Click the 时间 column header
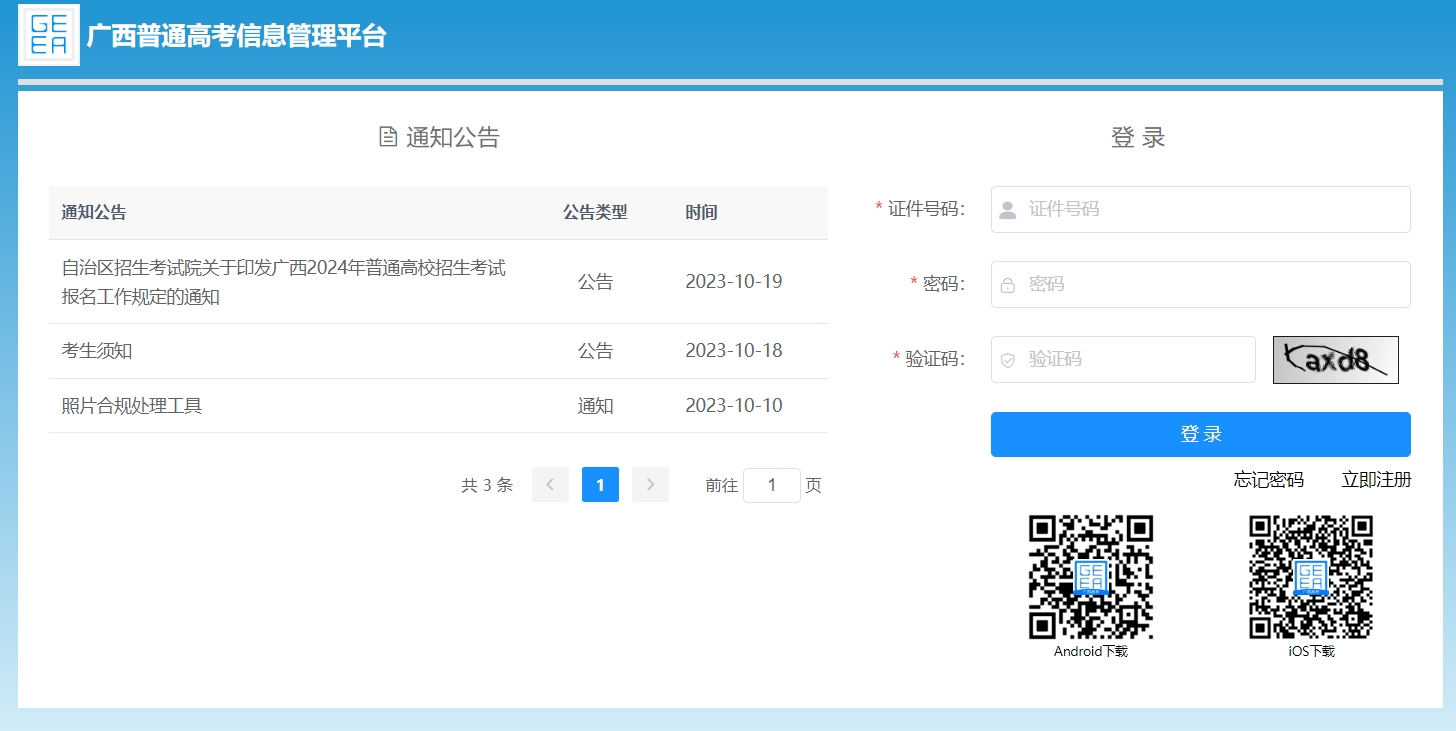 701,212
